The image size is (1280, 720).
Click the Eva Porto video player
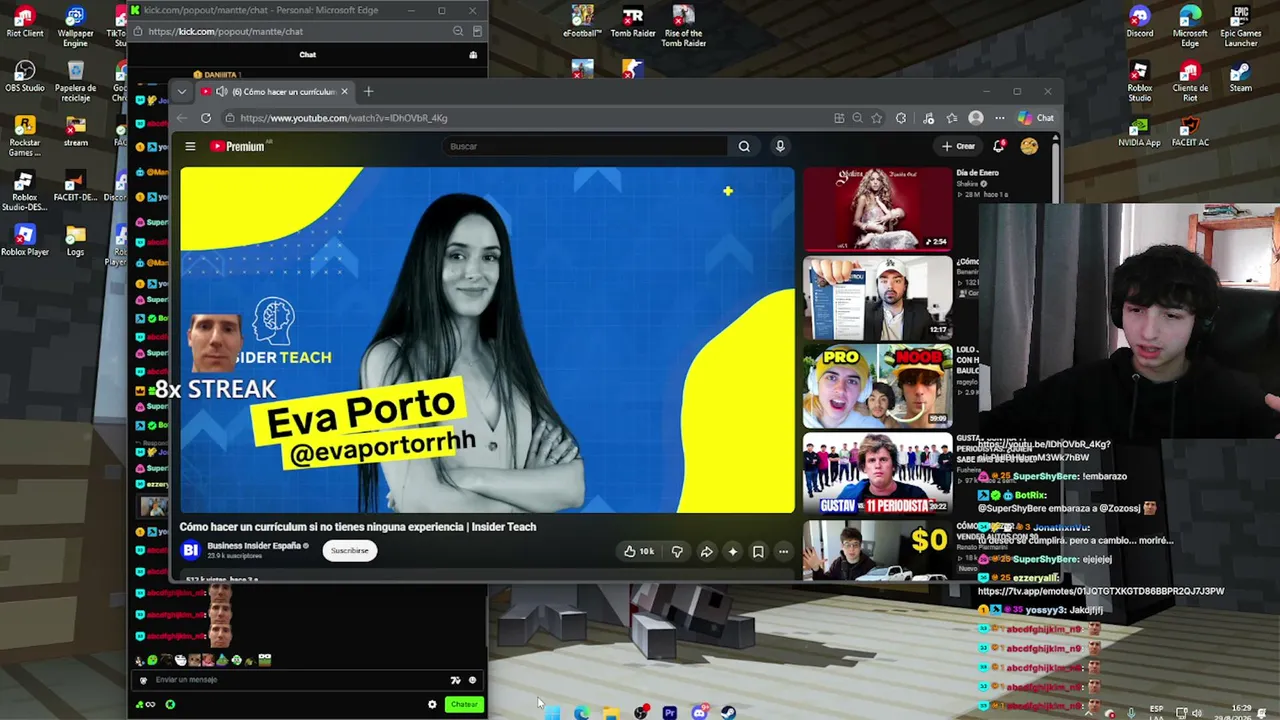pos(488,340)
